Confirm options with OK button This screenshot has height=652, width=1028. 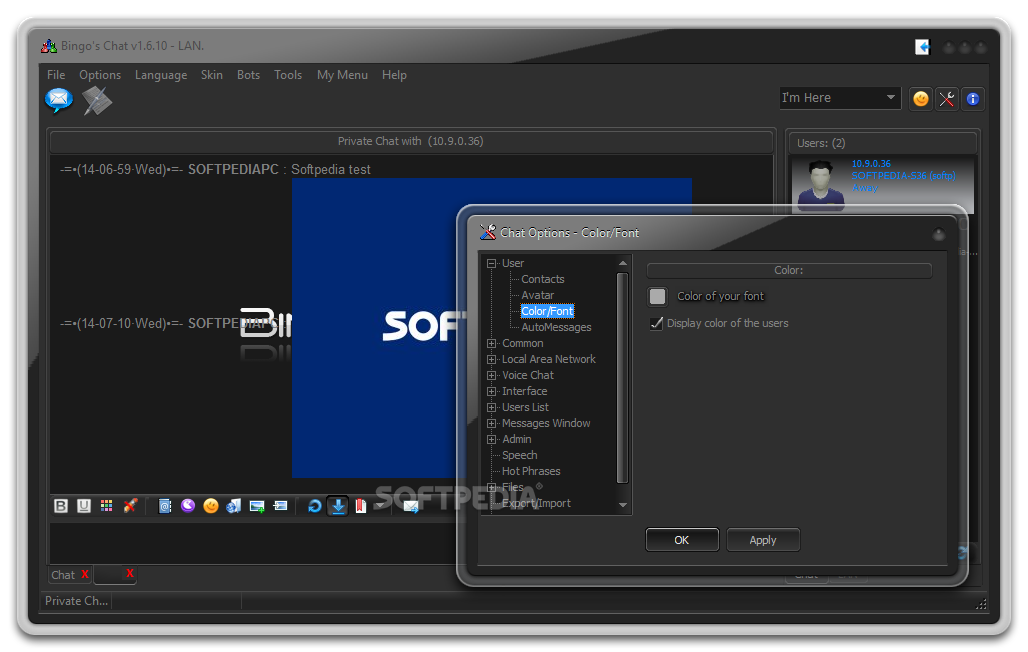click(682, 540)
